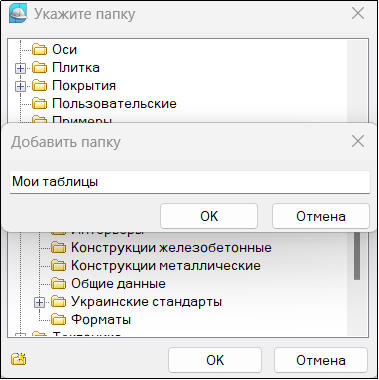Expand the Украинские стандарты node
The image size is (379, 380).
(x=39, y=302)
